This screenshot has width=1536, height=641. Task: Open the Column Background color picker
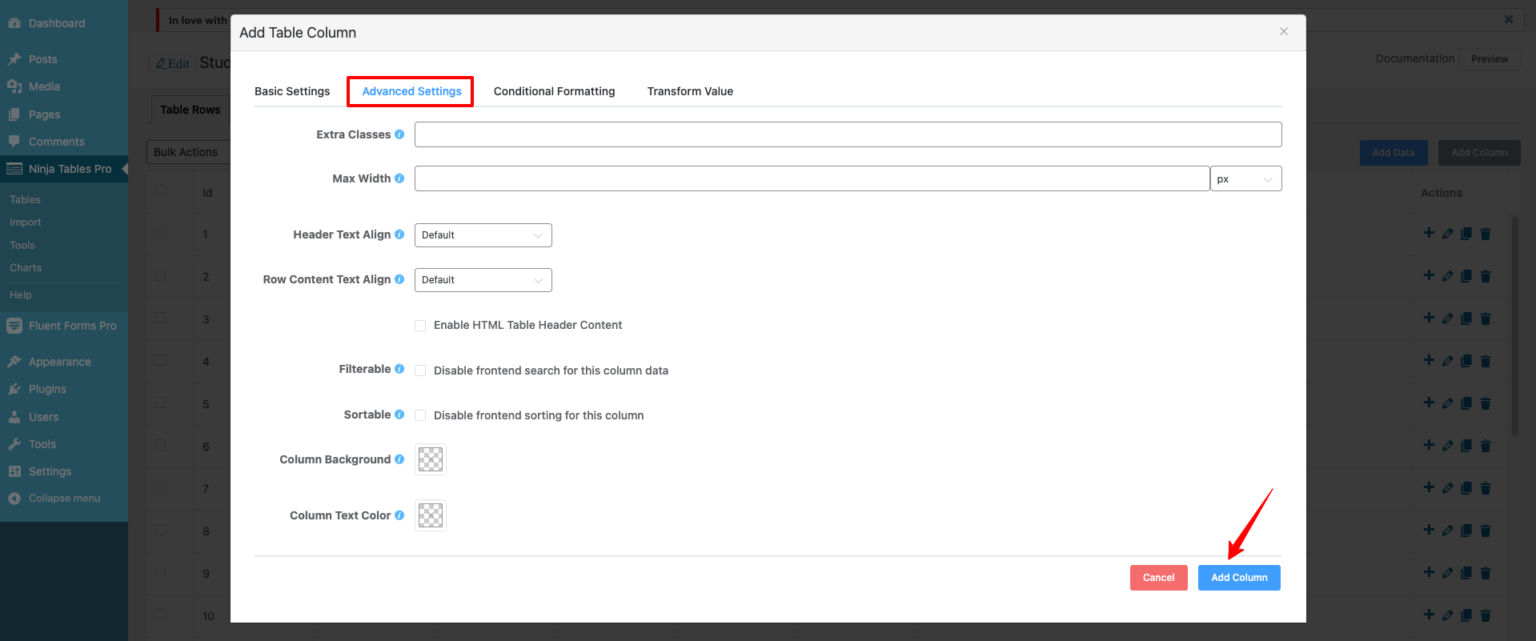point(430,459)
